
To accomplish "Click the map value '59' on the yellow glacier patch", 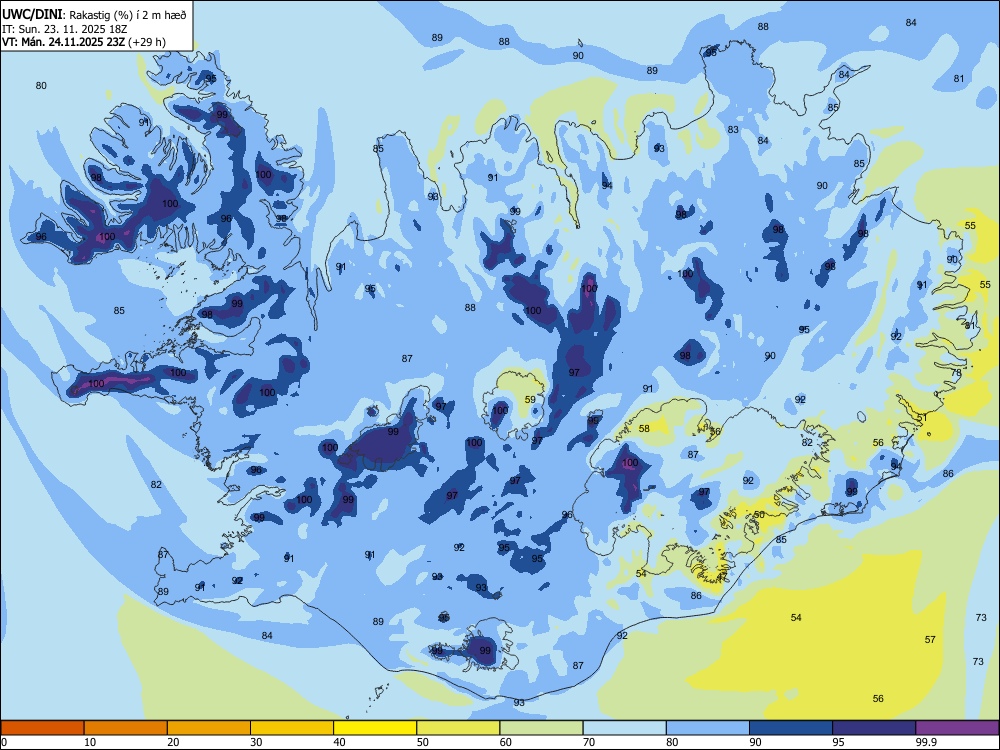I will click(x=530, y=400).
